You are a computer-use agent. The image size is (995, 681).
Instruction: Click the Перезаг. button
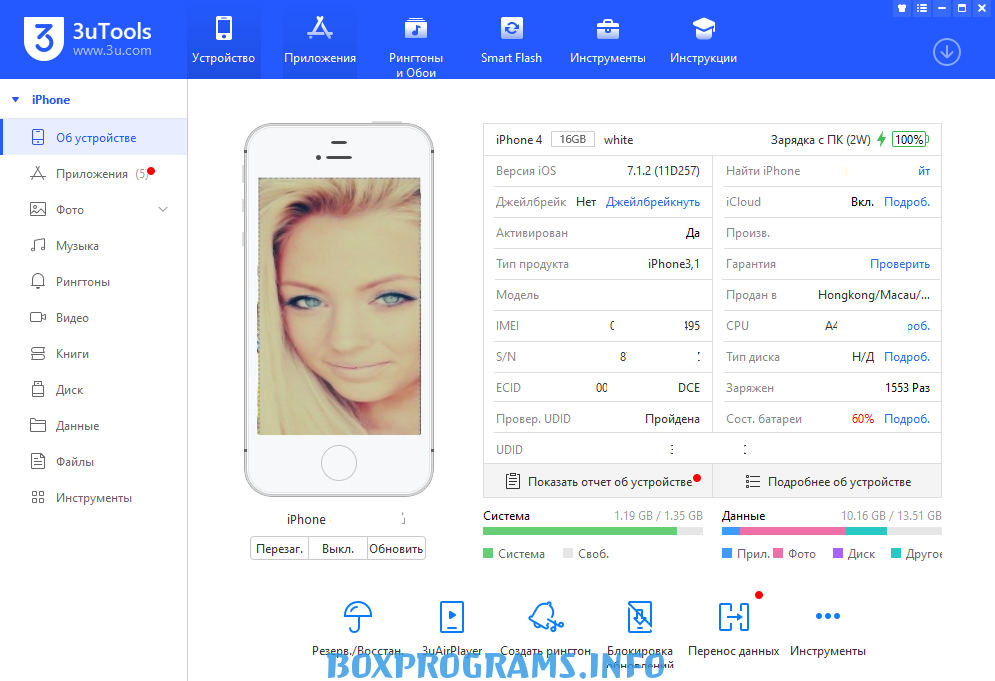(x=279, y=548)
